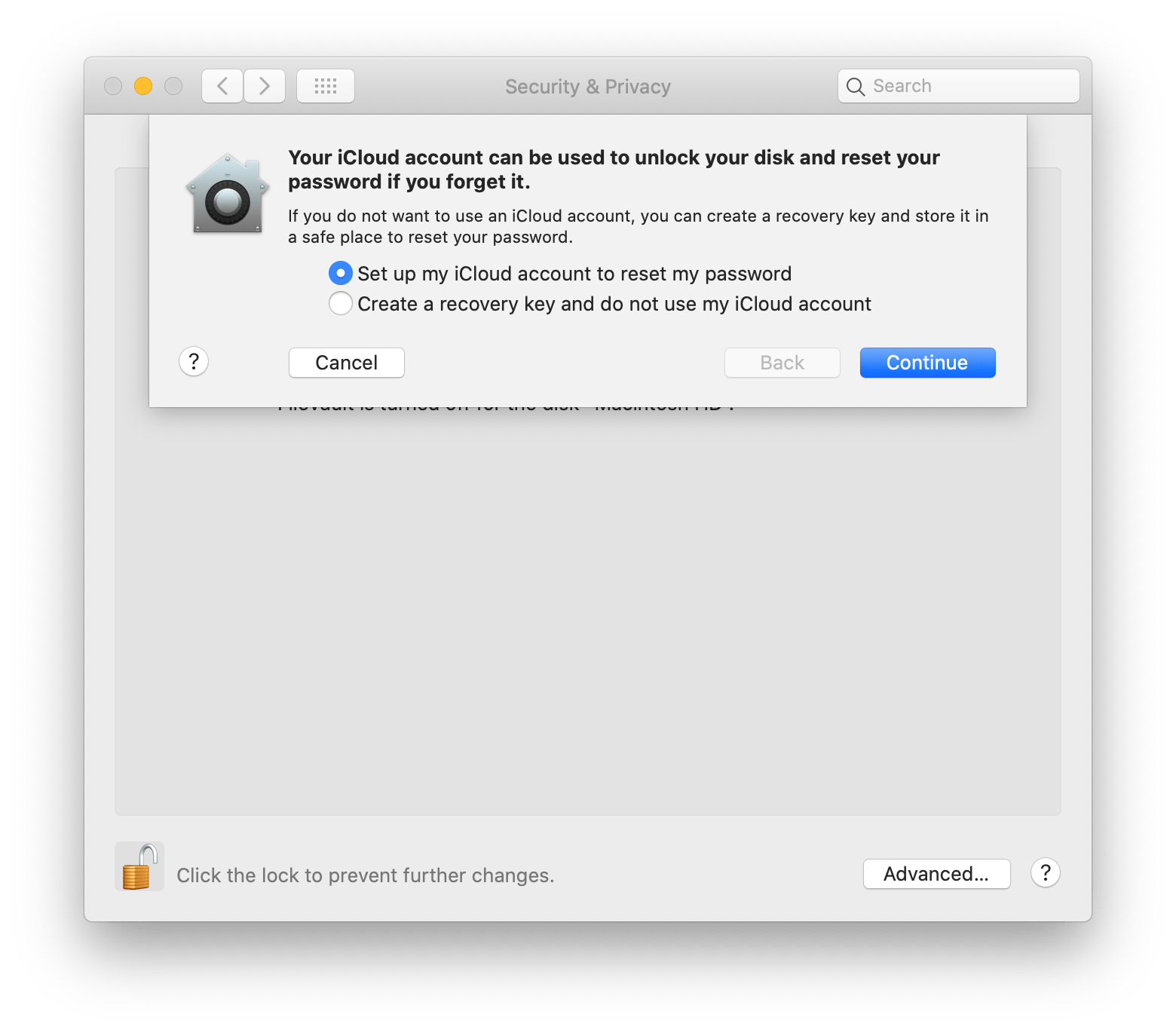This screenshot has width=1176, height=1033.
Task: Click the FileVault shield icon in the dialog
Action: click(x=226, y=194)
